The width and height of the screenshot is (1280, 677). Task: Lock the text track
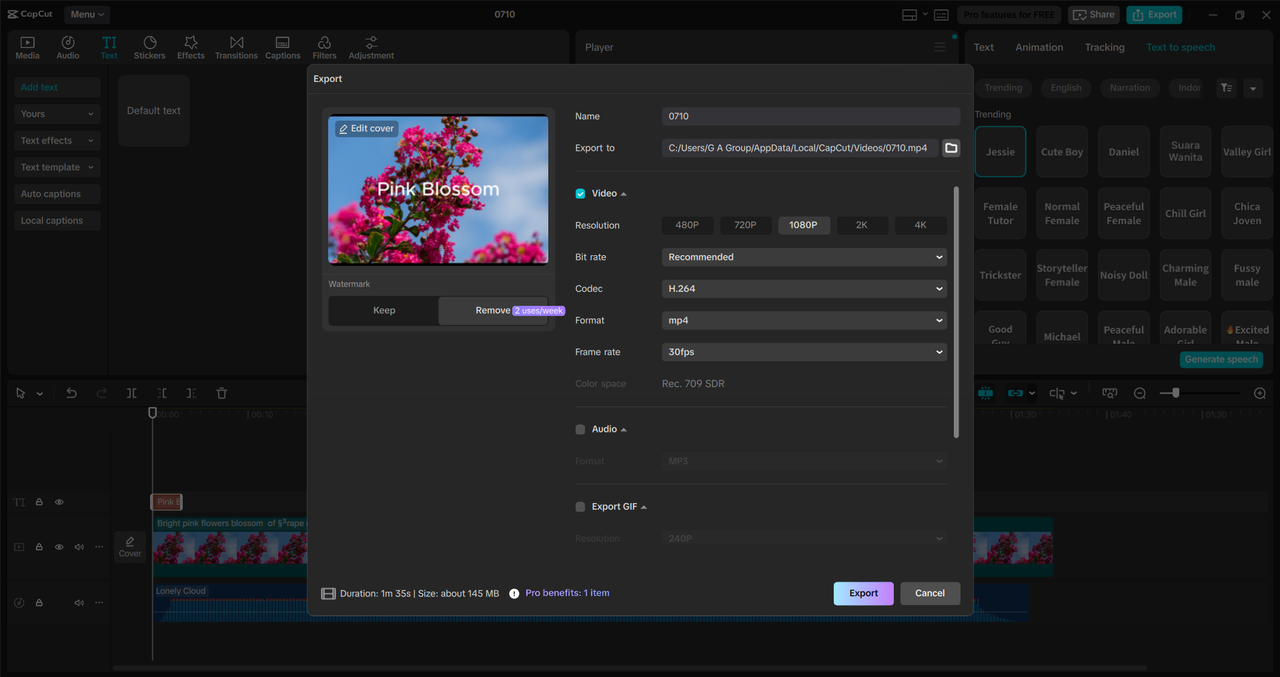40,502
